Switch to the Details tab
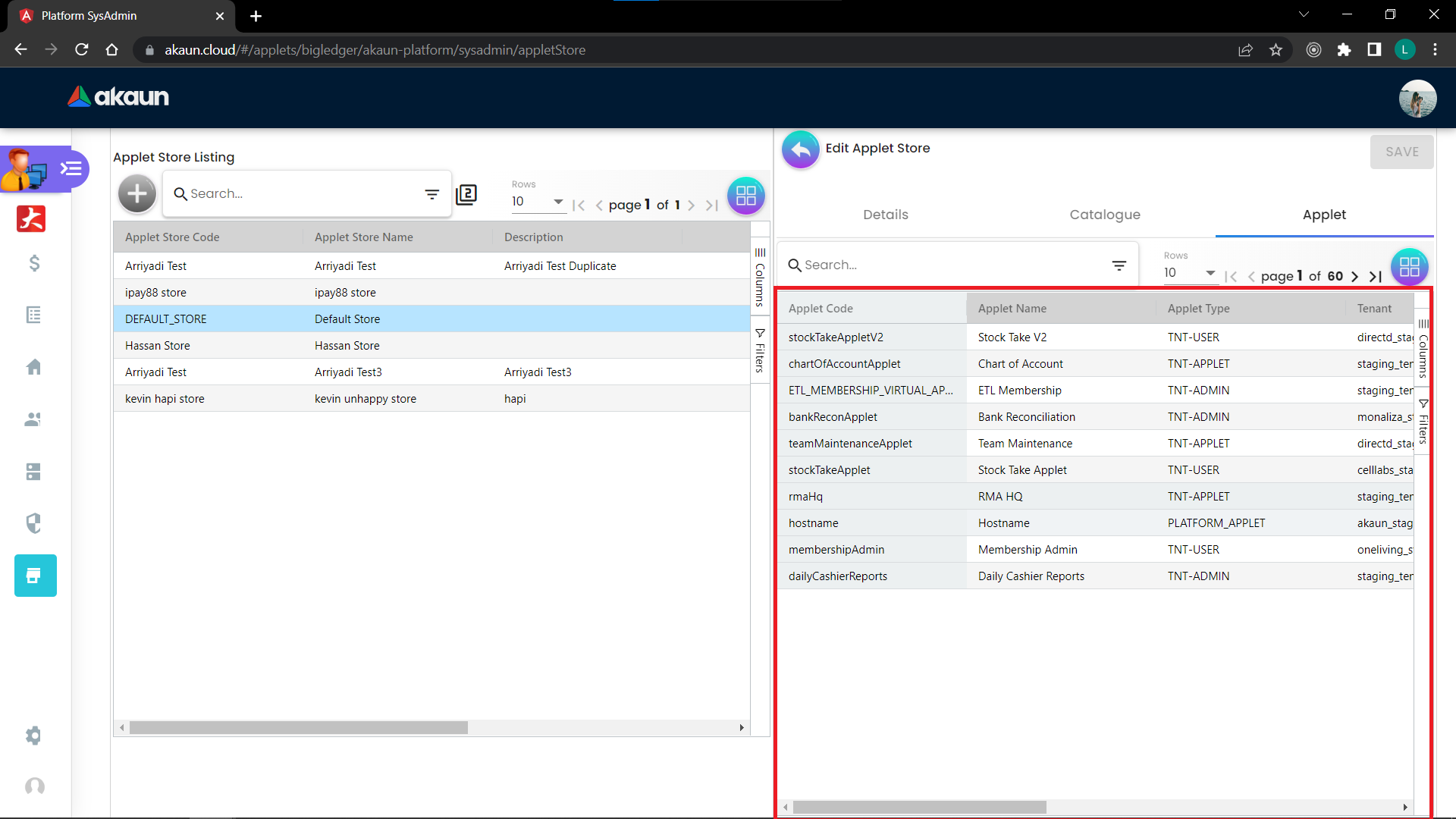1456x819 pixels. click(885, 215)
